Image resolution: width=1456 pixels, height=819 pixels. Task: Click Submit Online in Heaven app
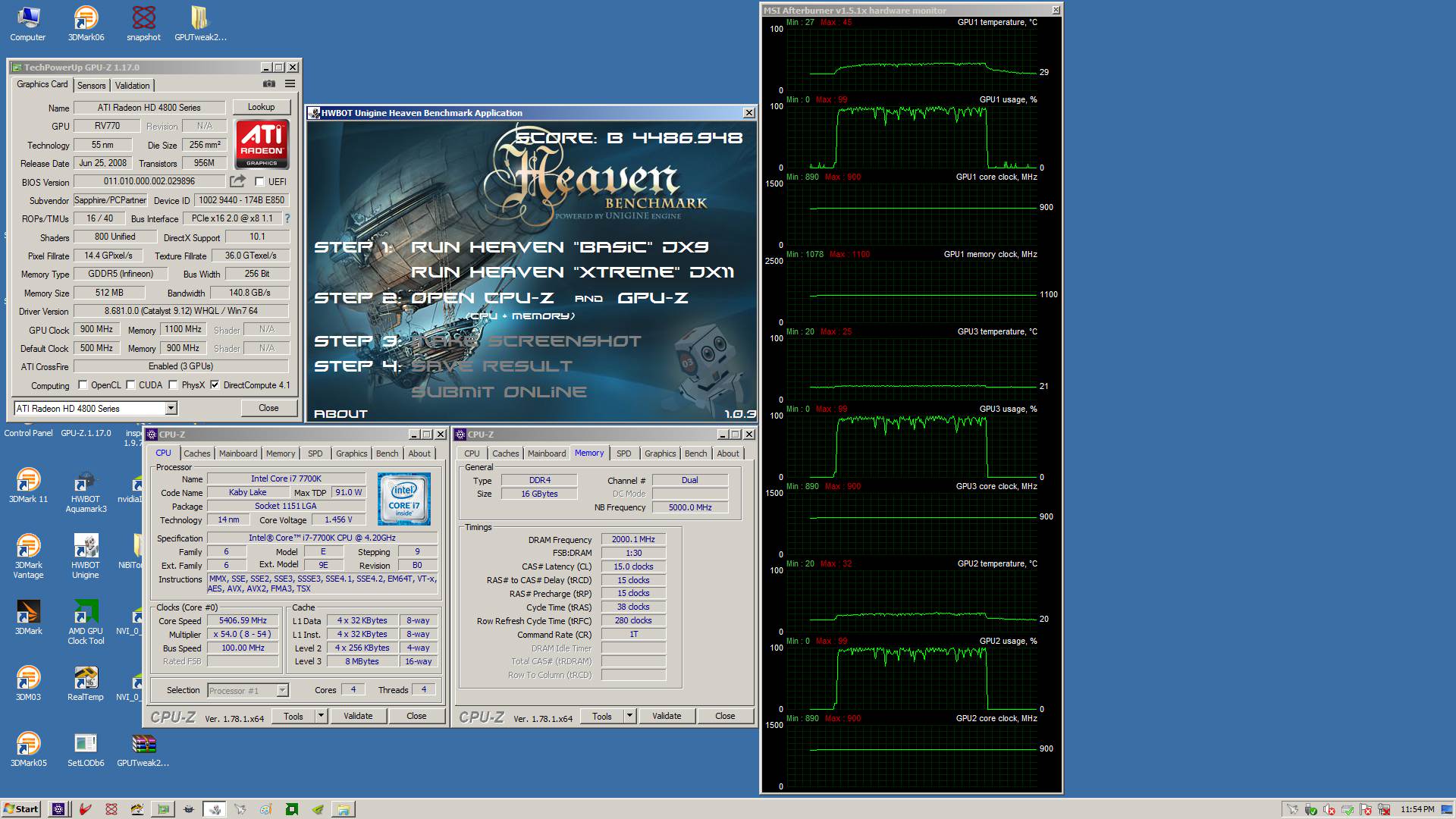pos(499,392)
